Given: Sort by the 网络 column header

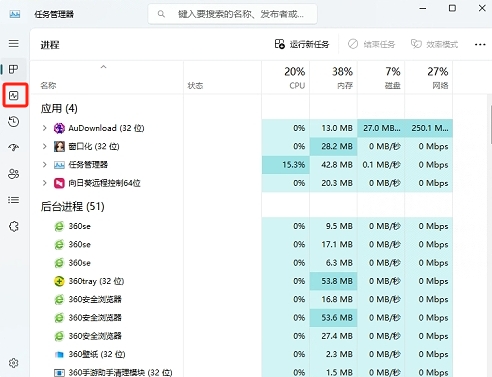Looking at the screenshot, I should coord(429,77).
